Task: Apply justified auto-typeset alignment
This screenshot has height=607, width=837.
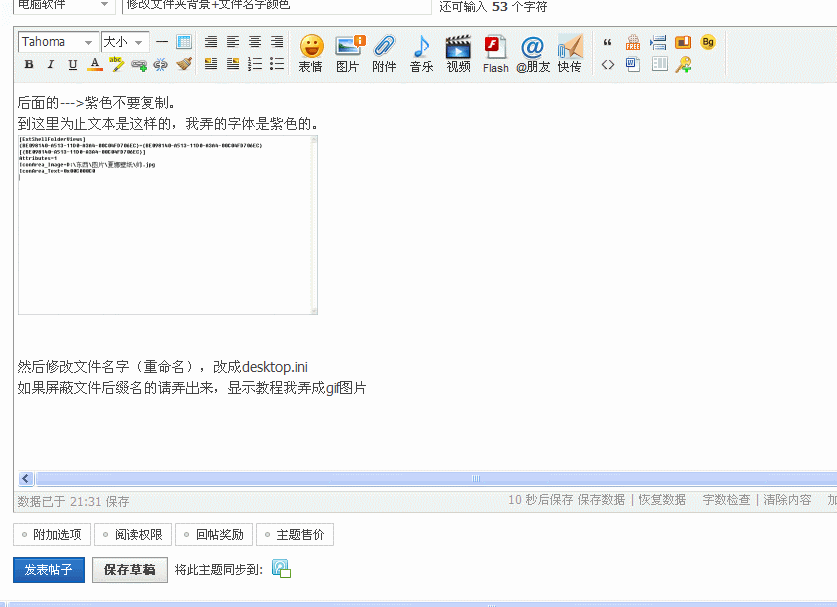Action: pyautogui.click(x=211, y=42)
